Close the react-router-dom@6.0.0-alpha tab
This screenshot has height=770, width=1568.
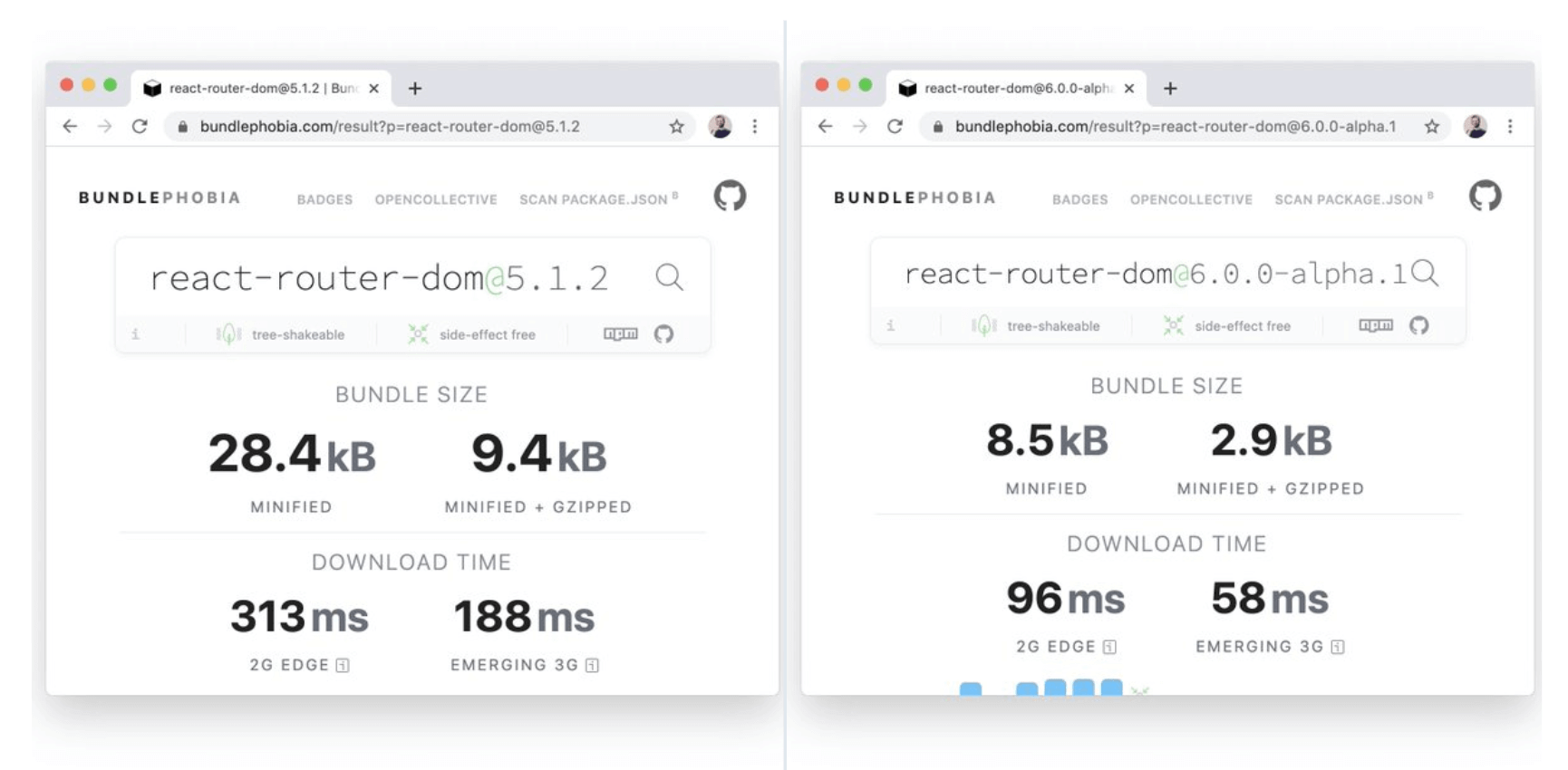click(1128, 88)
